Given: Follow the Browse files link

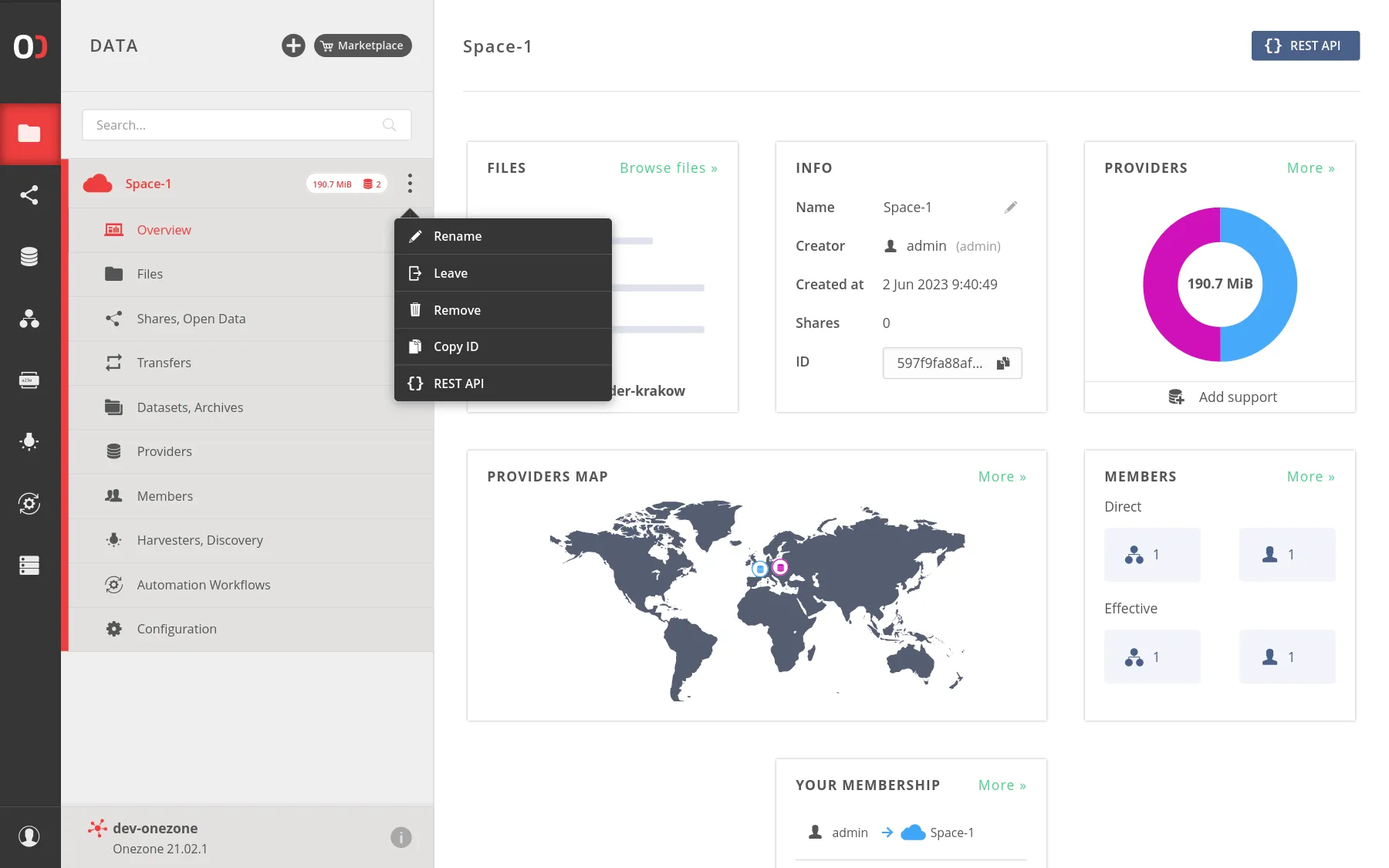Looking at the screenshot, I should 668,168.
